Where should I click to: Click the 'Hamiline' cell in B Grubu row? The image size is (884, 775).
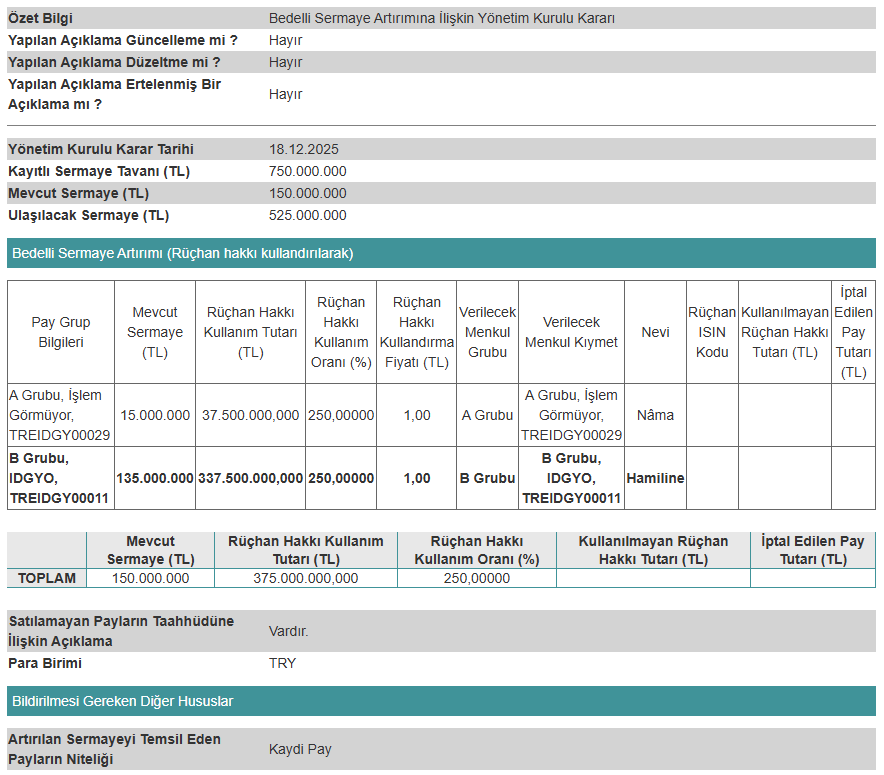pos(655,478)
